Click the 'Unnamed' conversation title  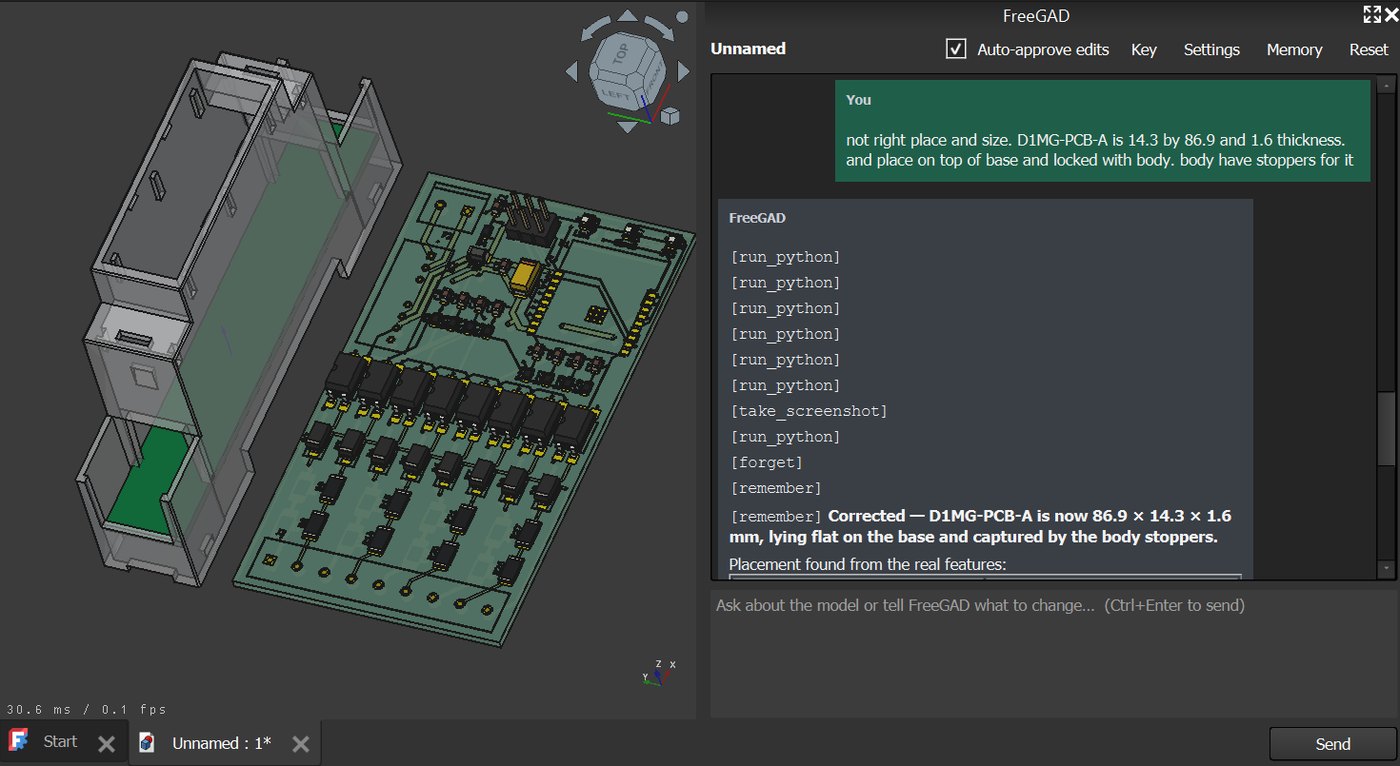tap(748, 48)
